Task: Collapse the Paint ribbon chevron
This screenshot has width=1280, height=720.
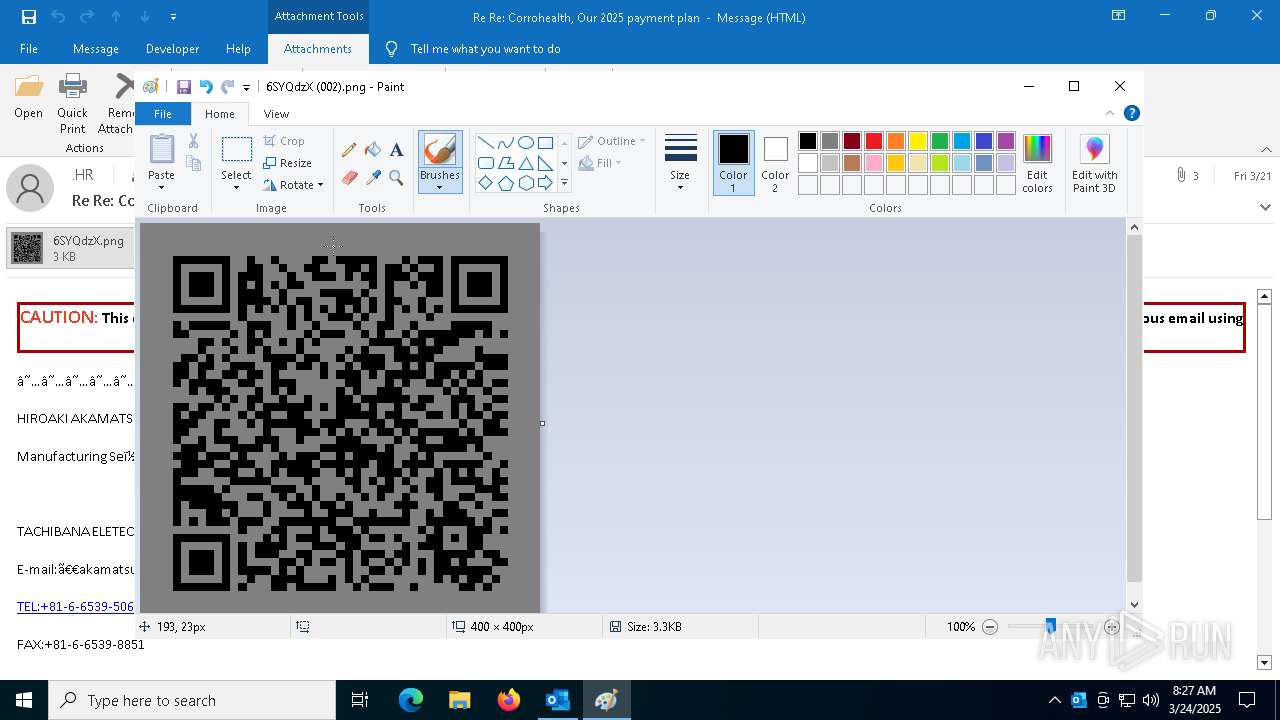Action: [x=1110, y=113]
